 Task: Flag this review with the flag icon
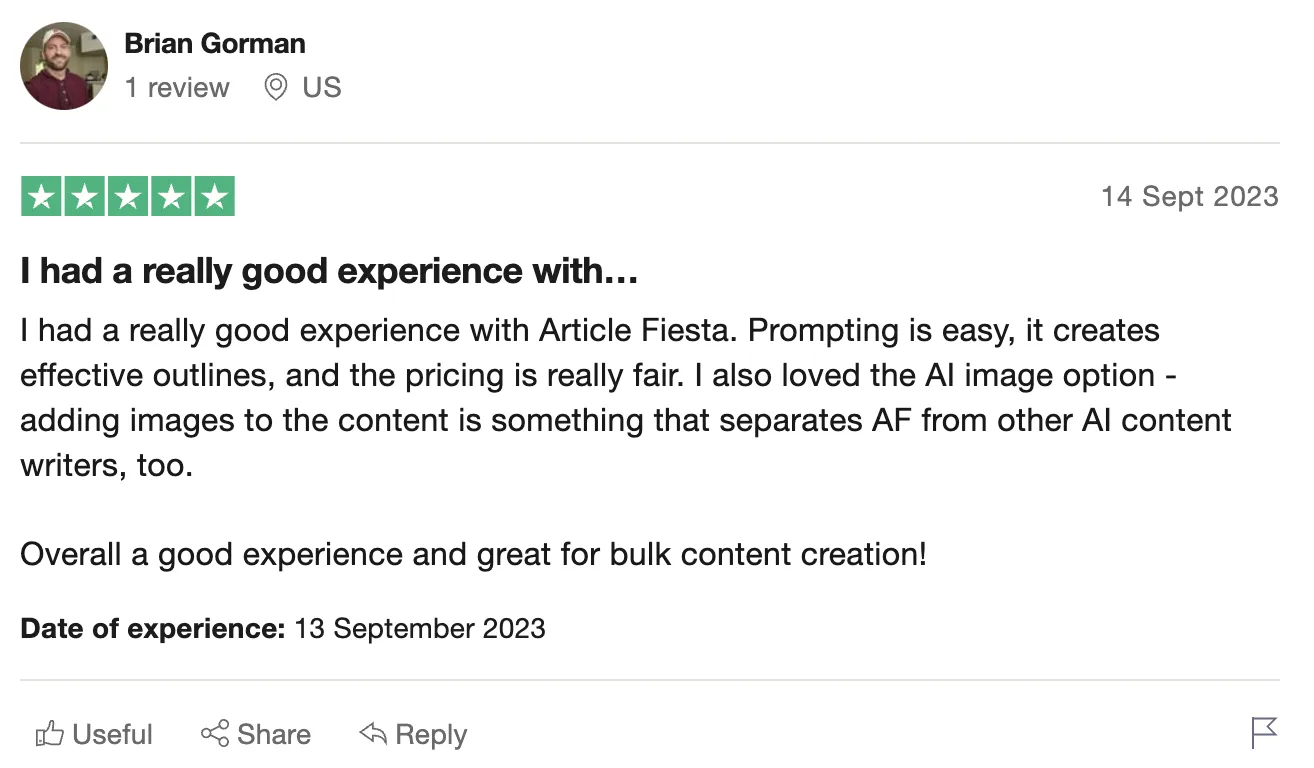tap(1264, 733)
